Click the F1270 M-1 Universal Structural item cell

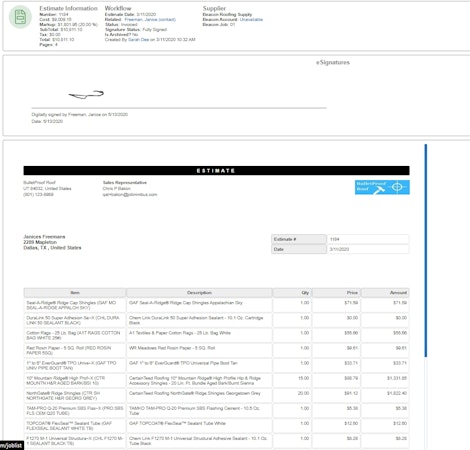tap(75, 441)
